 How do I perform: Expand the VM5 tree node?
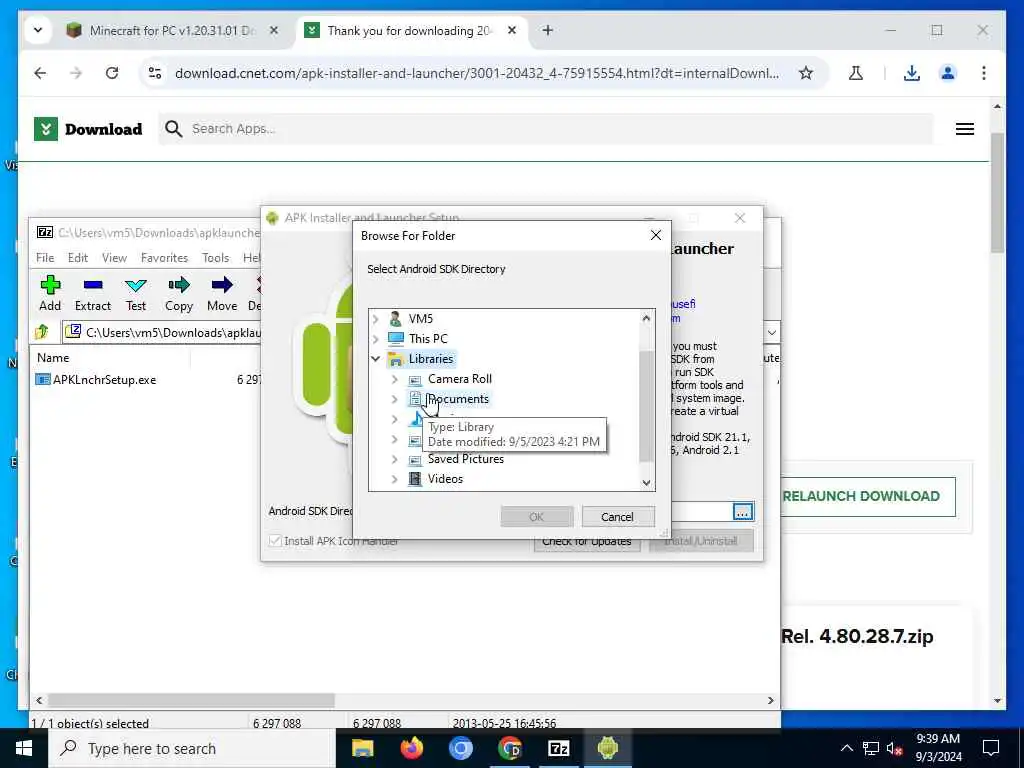point(376,319)
